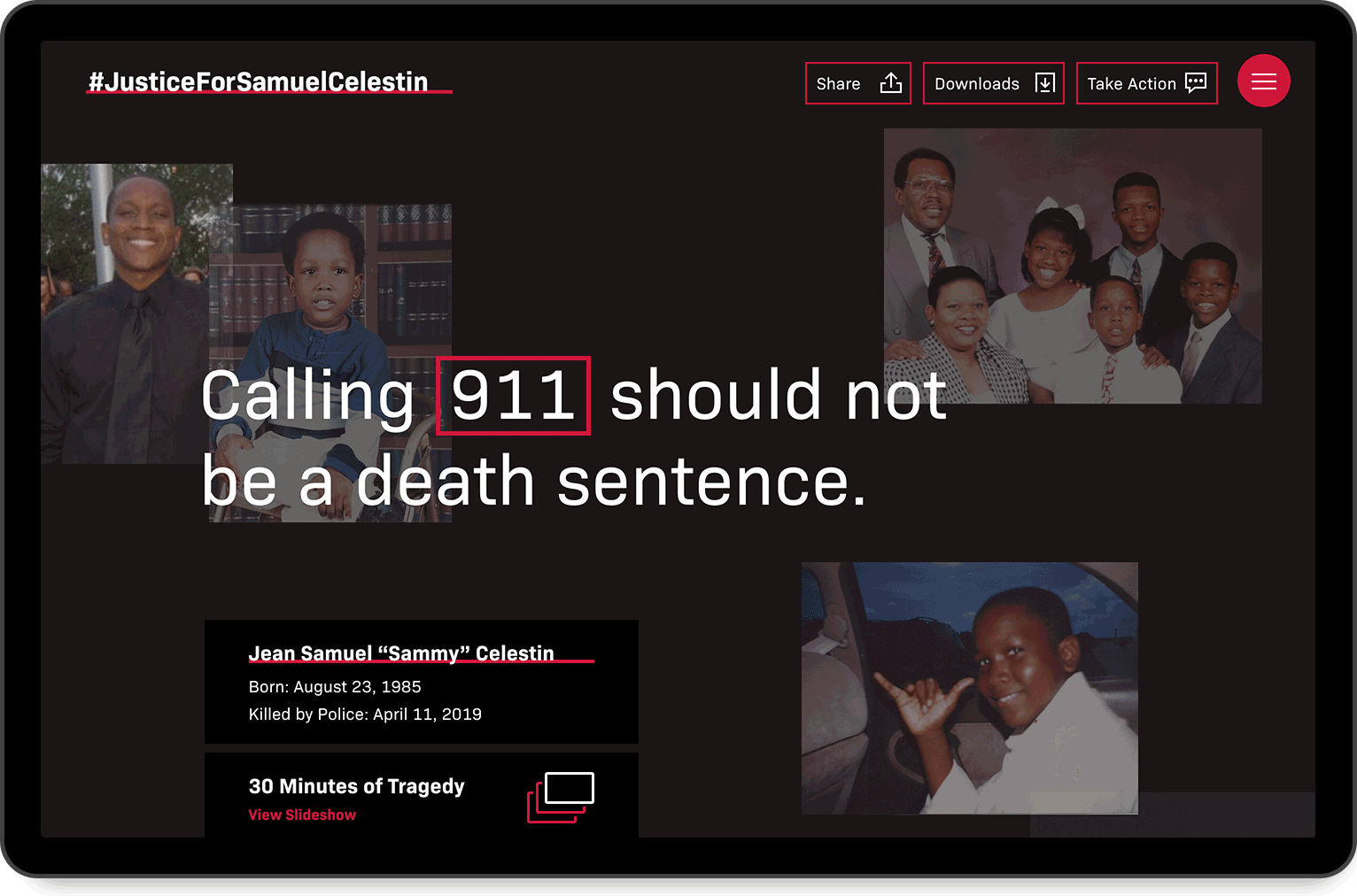The image size is (1357, 896).
Task: Click the Take Action speech bubble icon
Action: click(x=1196, y=83)
